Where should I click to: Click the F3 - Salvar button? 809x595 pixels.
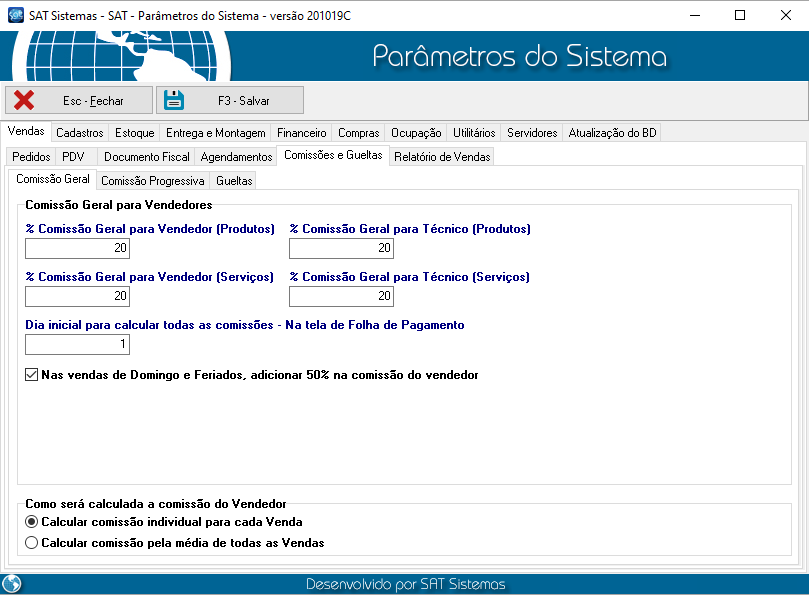pos(230,100)
